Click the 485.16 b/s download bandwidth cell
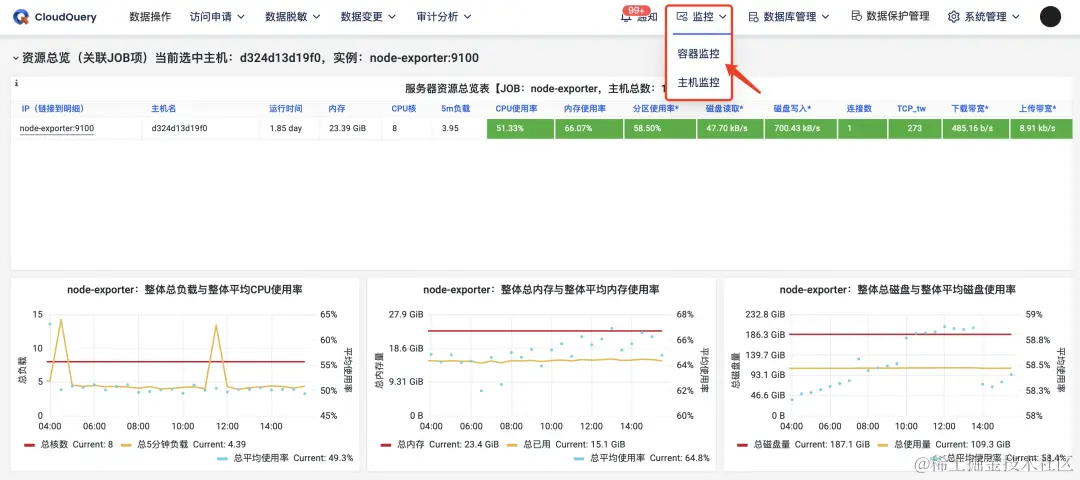This screenshot has width=1080, height=480. (975, 129)
